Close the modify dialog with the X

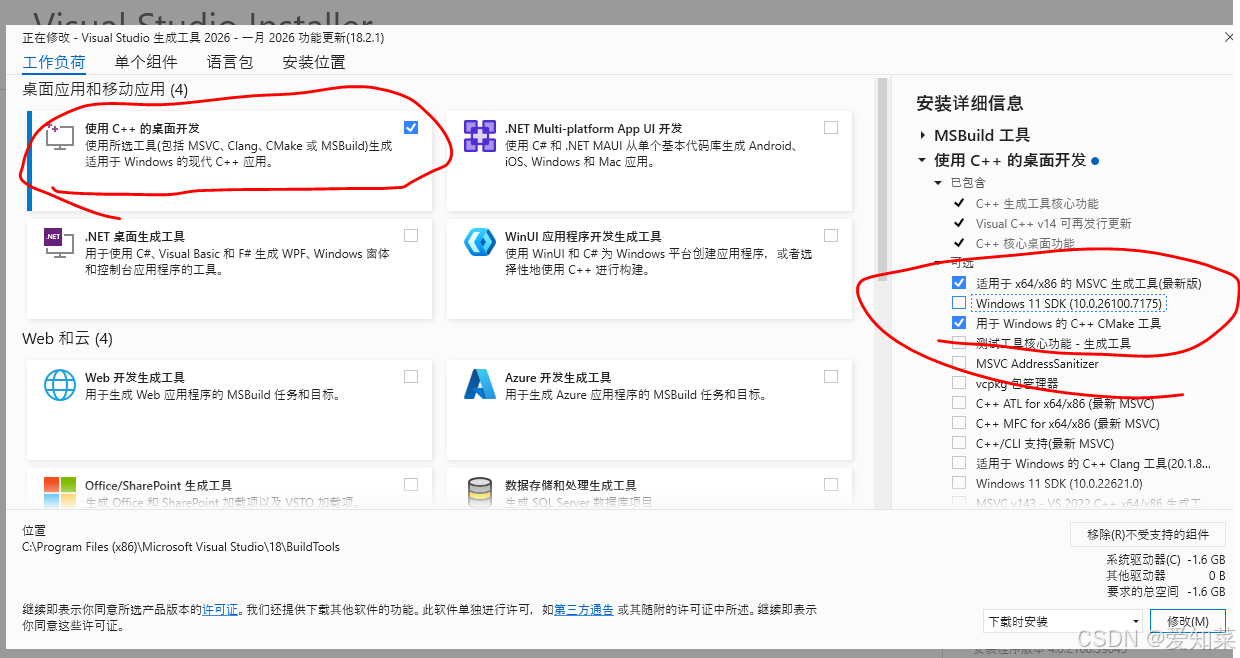click(x=1228, y=37)
